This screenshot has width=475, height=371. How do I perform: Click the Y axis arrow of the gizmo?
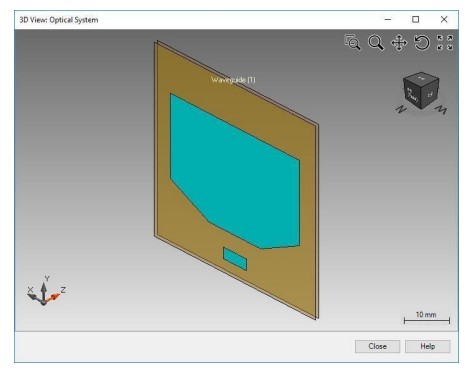(44, 290)
